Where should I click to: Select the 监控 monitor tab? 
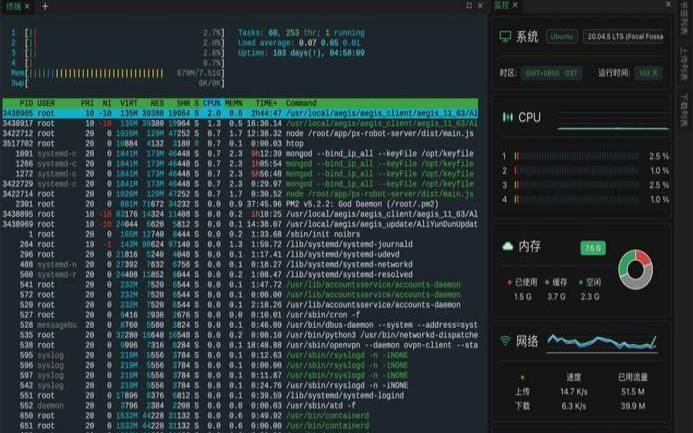(x=502, y=5)
